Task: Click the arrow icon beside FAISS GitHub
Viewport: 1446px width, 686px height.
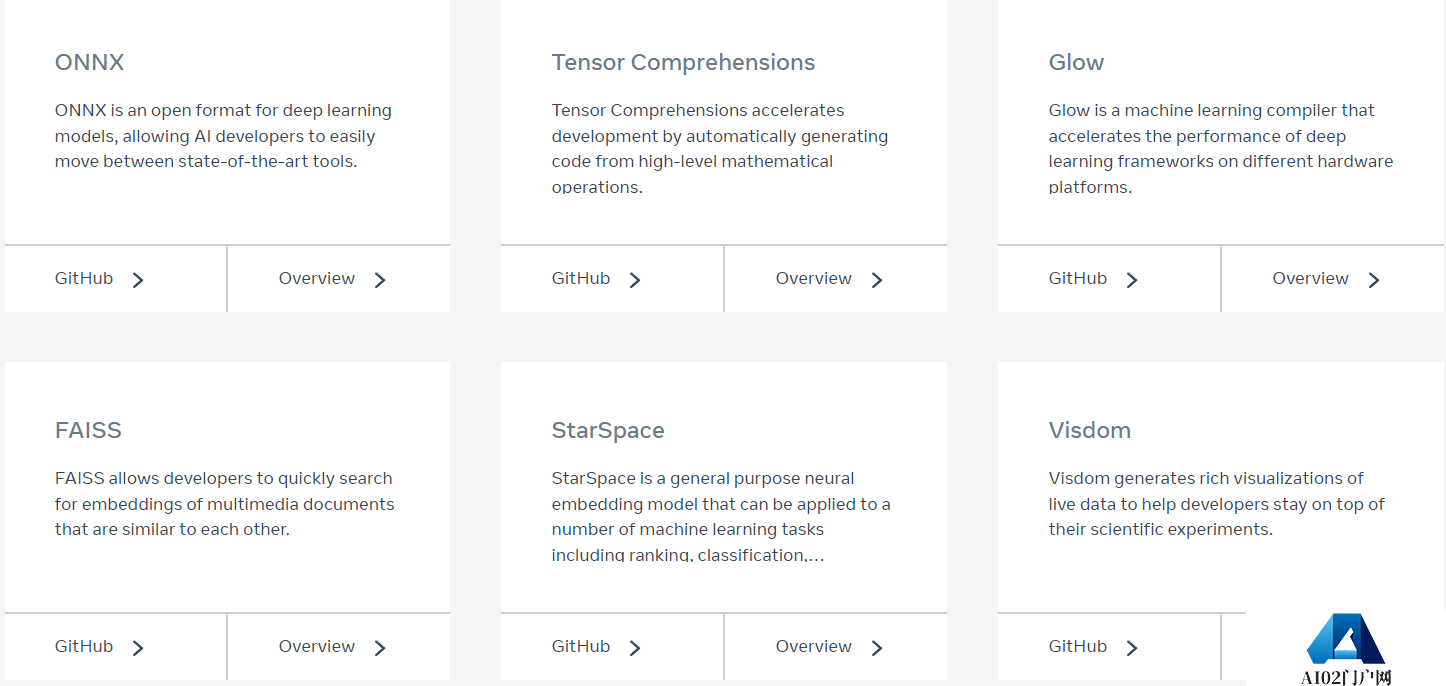Action: click(138, 648)
